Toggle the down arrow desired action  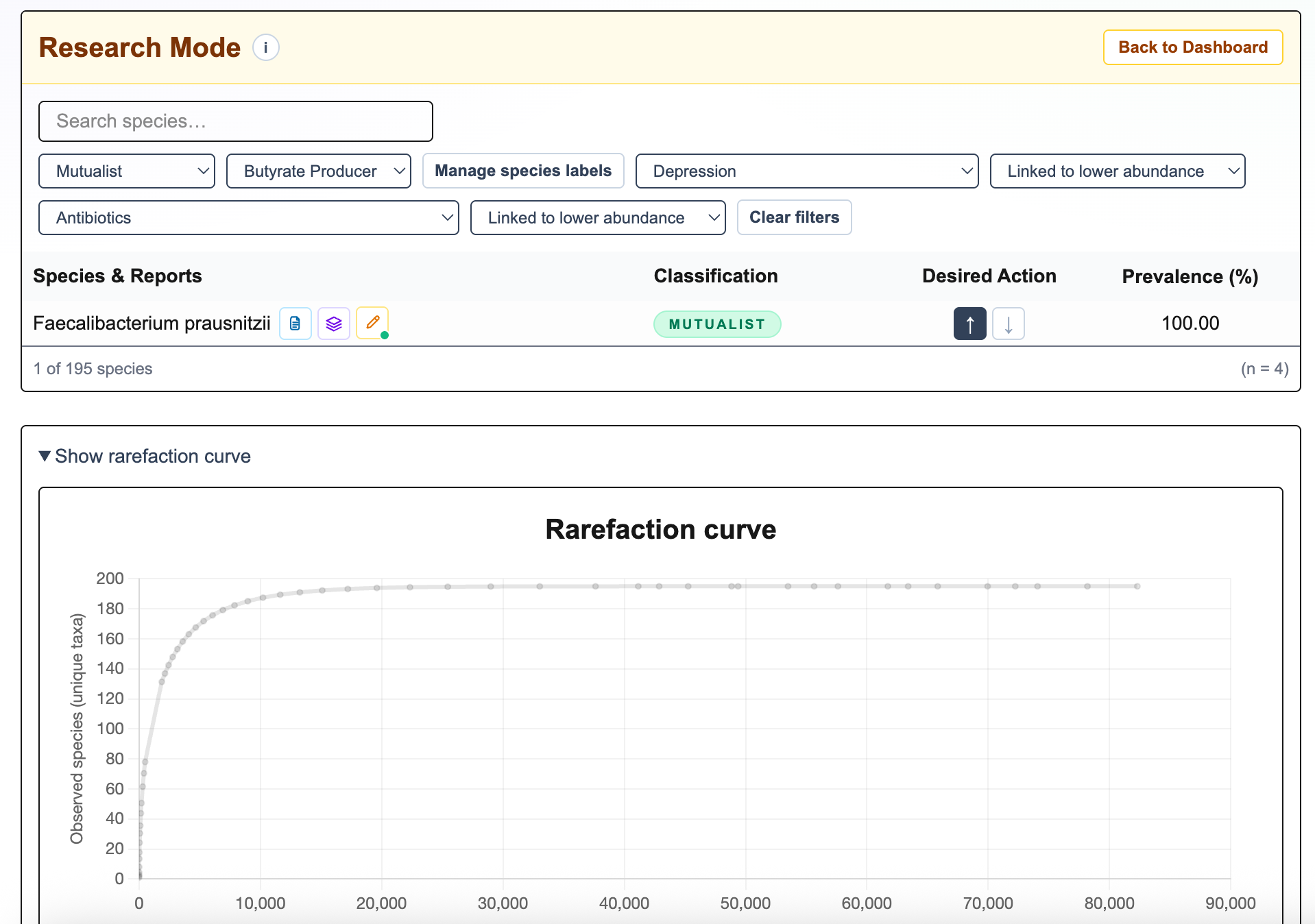point(1008,324)
